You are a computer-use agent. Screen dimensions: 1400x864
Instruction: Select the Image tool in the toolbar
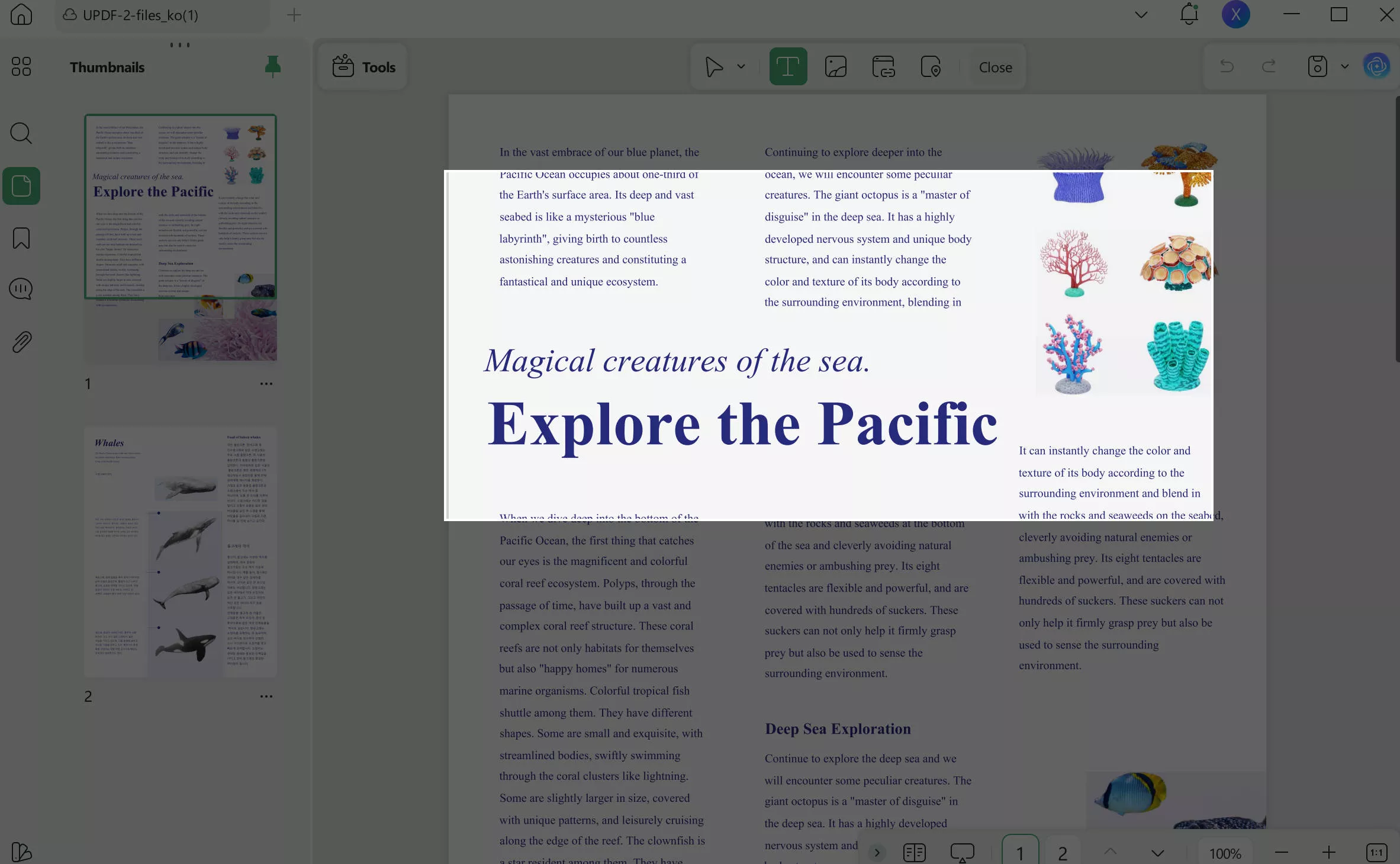(x=835, y=66)
